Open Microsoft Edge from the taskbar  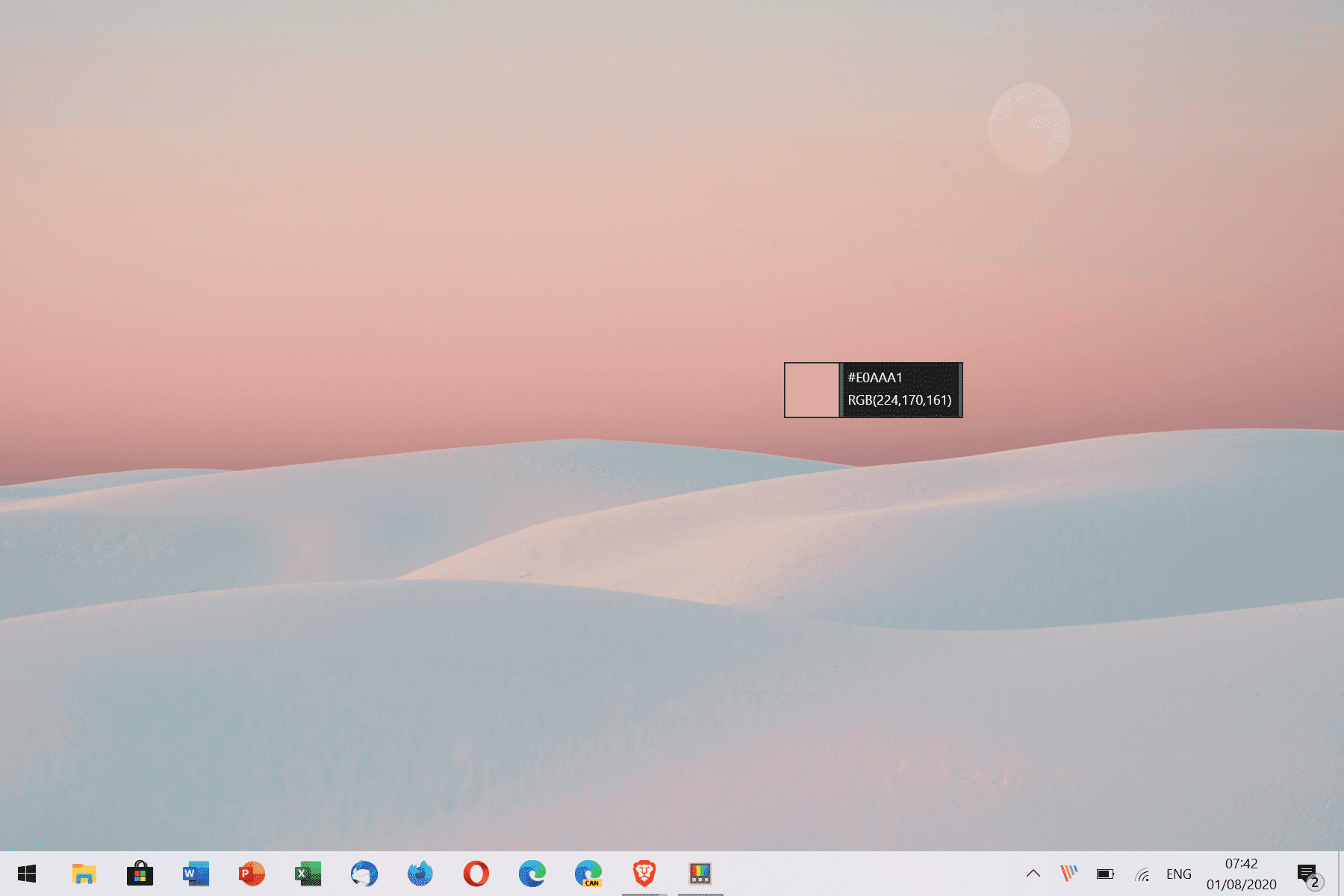pyautogui.click(x=532, y=874)
